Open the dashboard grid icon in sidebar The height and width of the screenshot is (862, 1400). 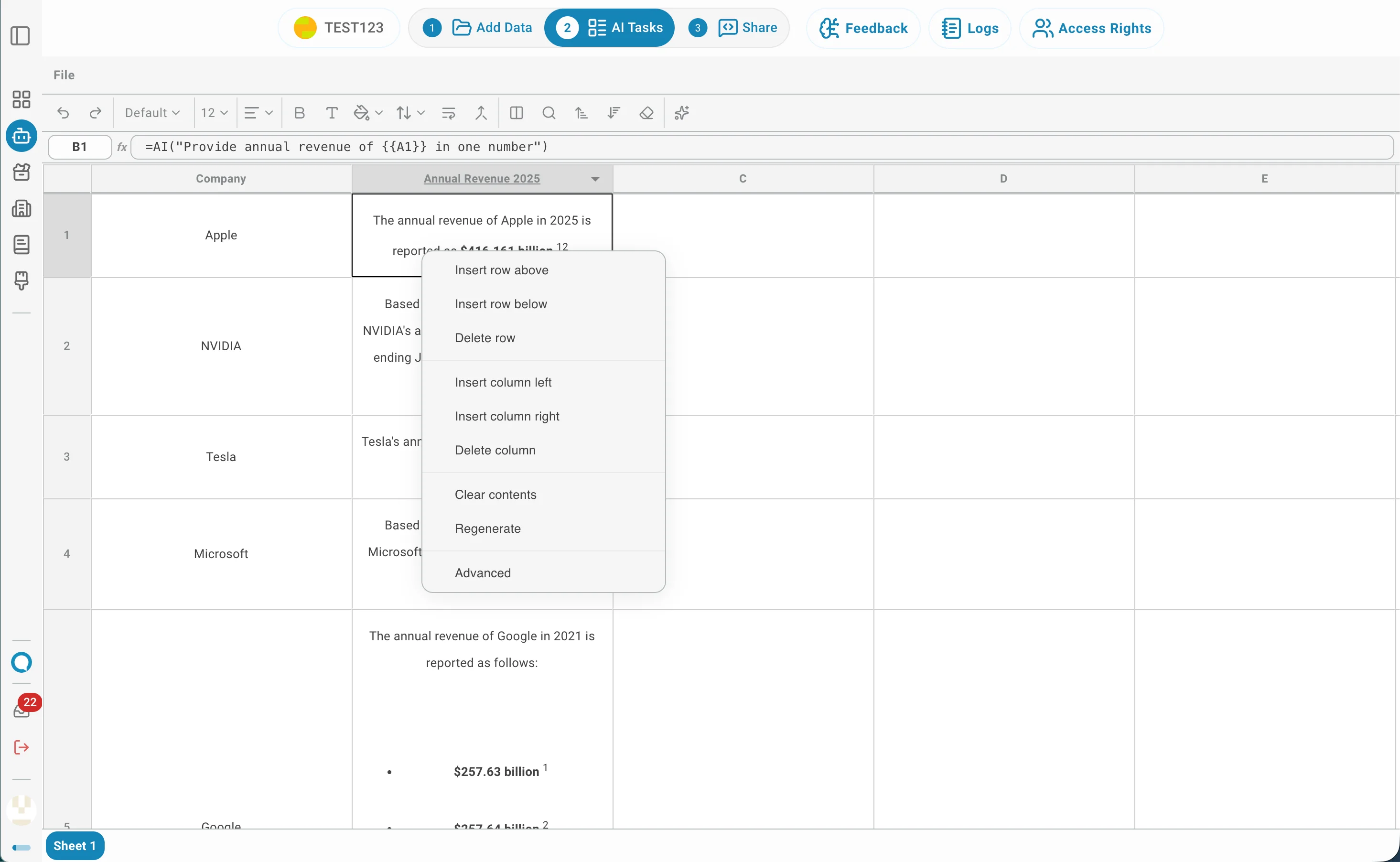[21, 99]
